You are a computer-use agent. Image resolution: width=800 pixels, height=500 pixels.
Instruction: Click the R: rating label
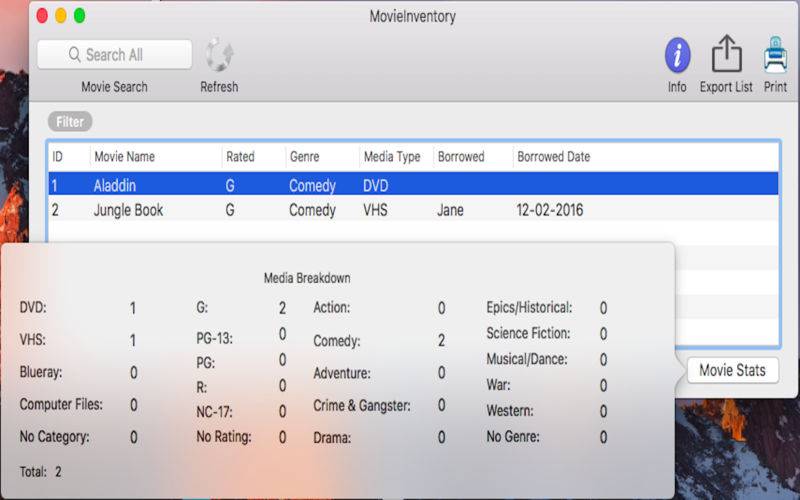202,388
